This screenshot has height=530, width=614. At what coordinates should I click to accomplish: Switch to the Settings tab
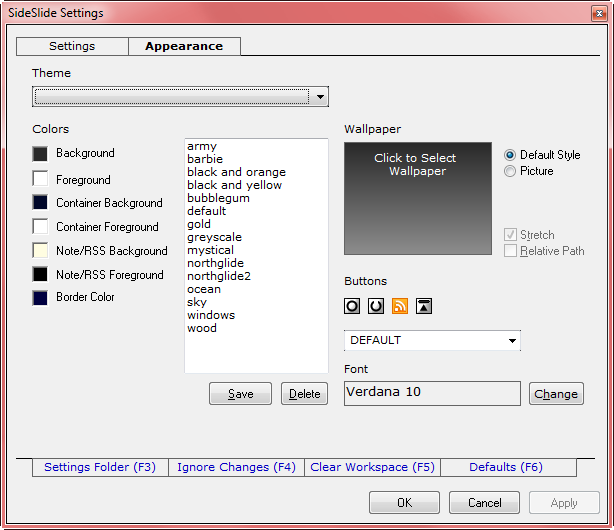pos(72,46)
